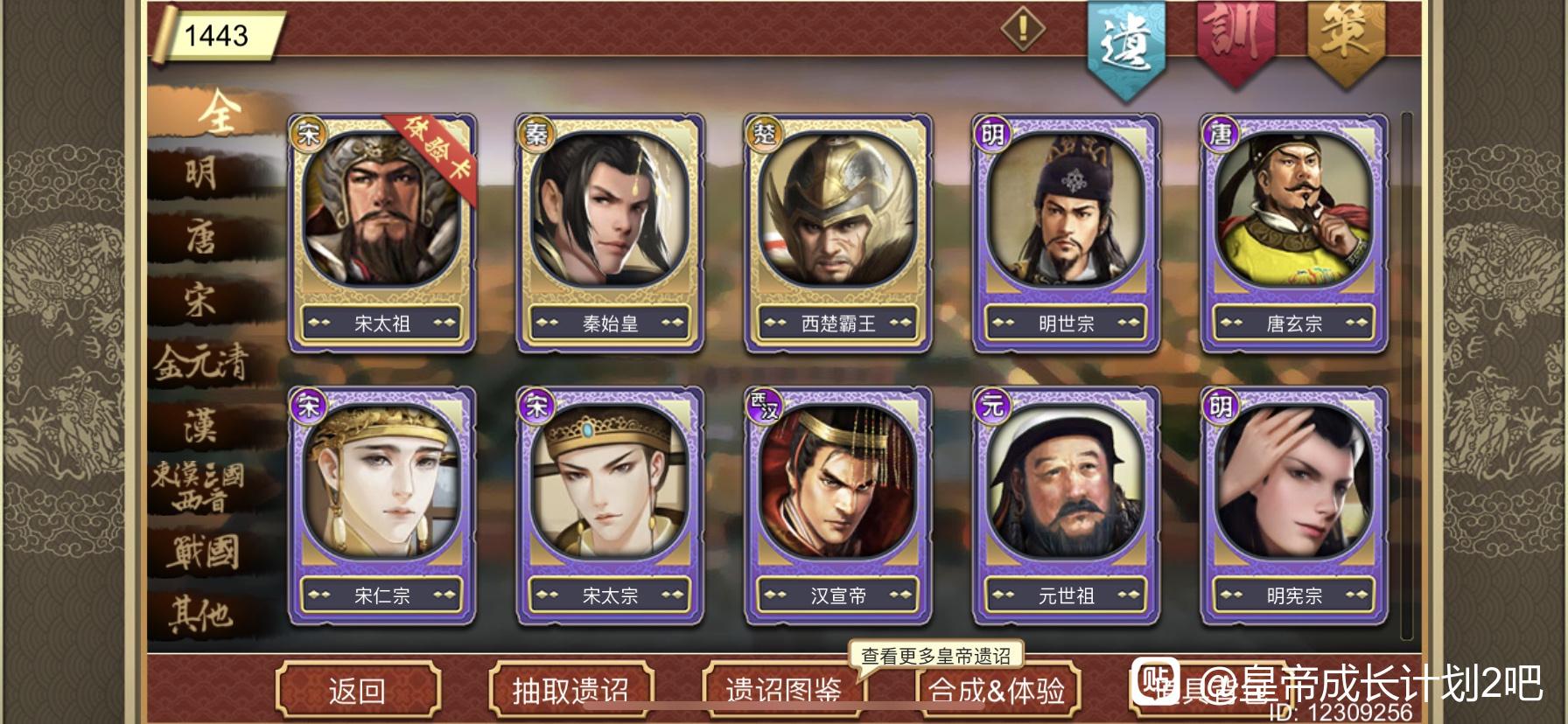This screenshot has width=1568, height=724.
Task: Open the red 訓 banner tab
Action: (x=1235, y=39)
